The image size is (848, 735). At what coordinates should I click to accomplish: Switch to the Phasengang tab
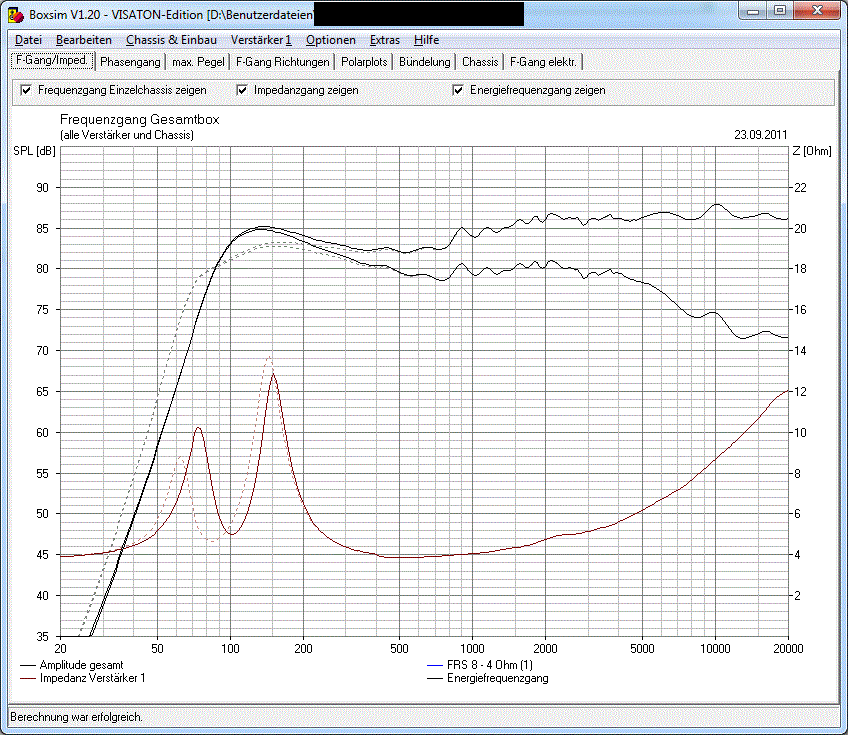(130, 62)
